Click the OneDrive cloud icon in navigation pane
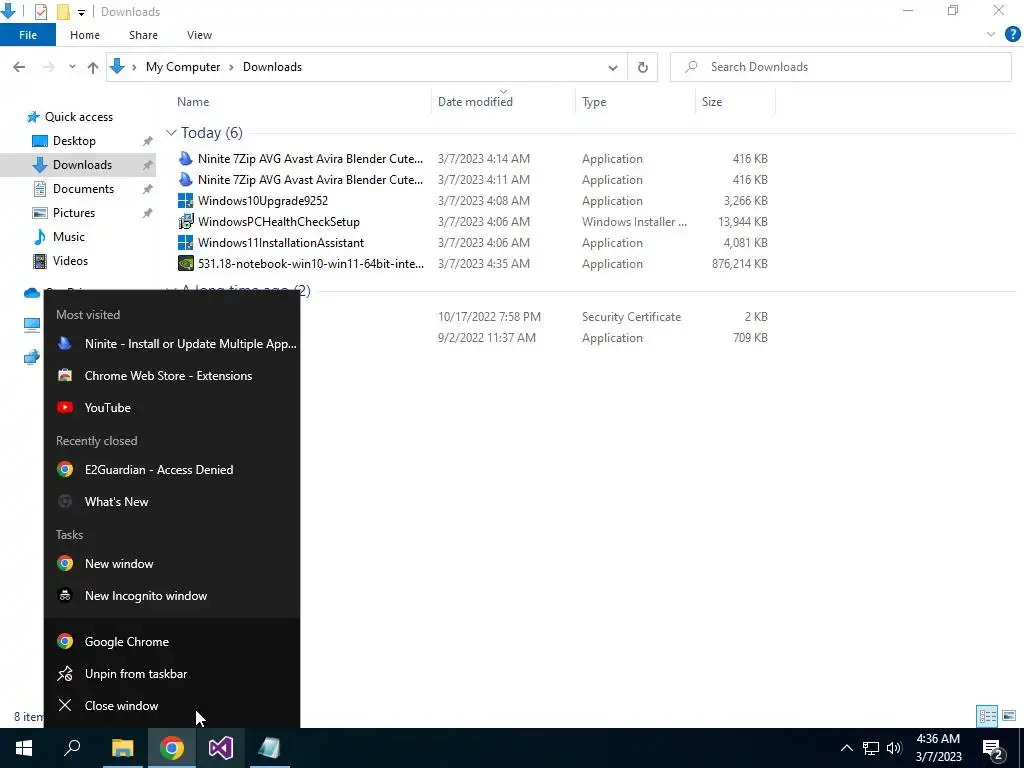 (31, 293)
